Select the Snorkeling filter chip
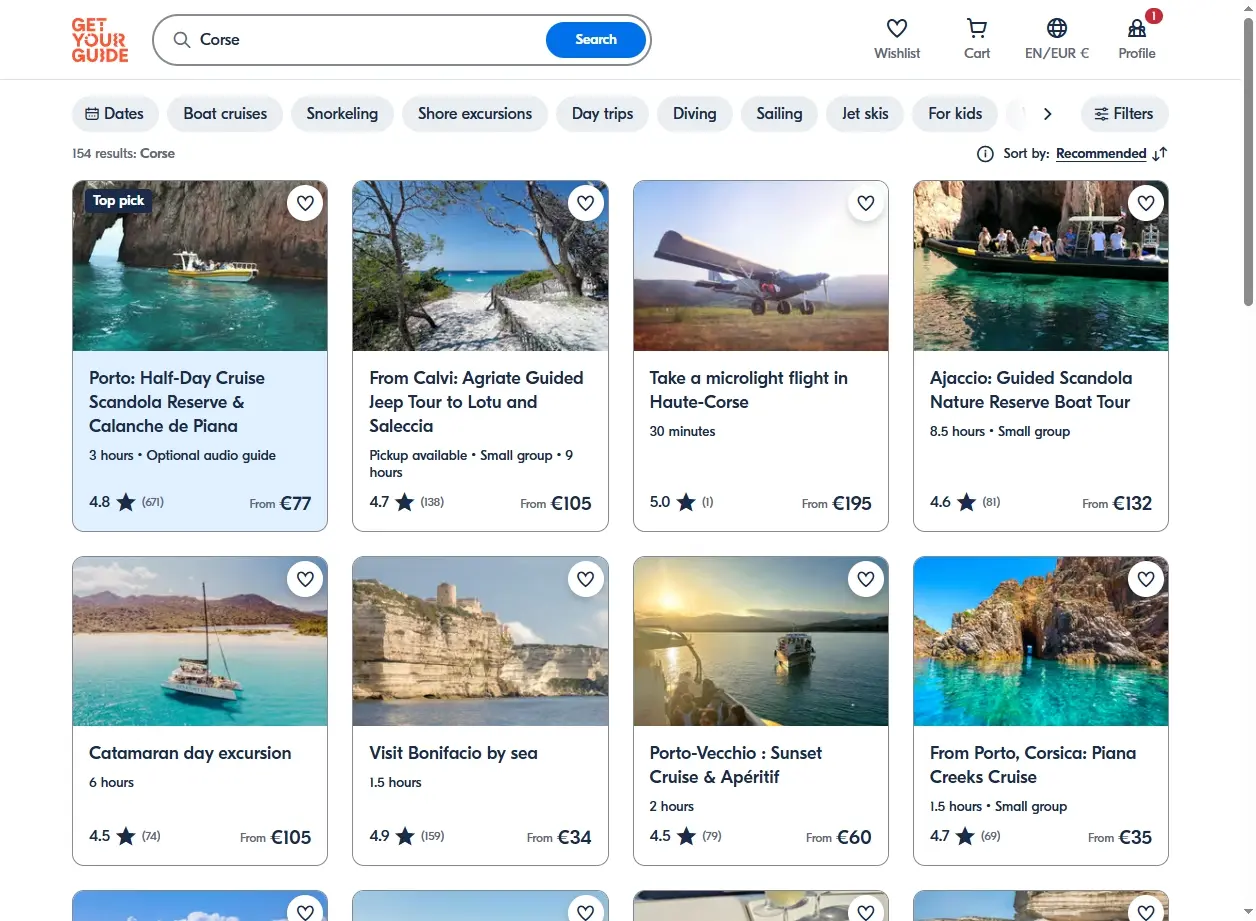The width and height of the screenshot is (1256, 921). [342, 114]
